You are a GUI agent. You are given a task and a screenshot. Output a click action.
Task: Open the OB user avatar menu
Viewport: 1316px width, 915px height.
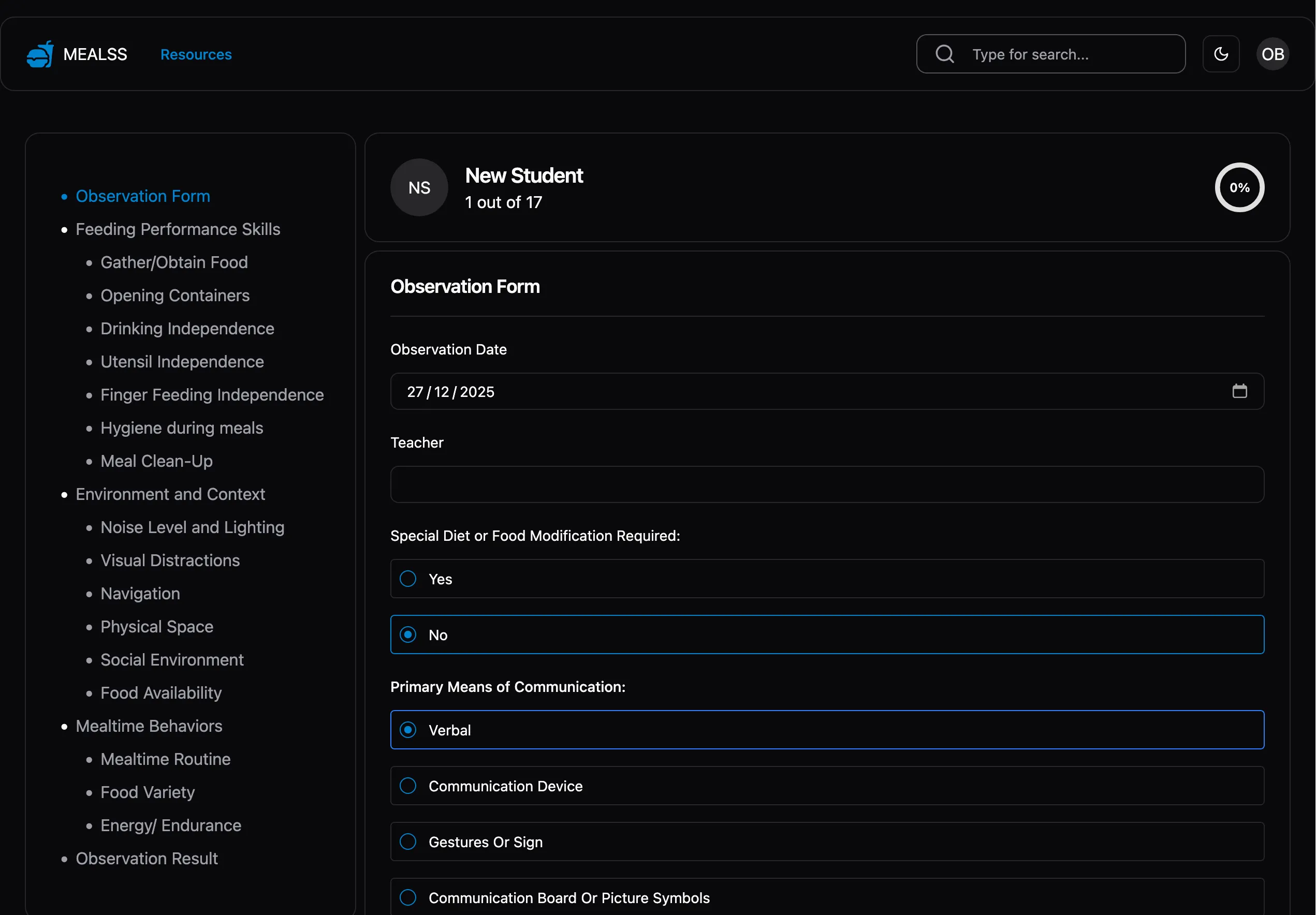(1273, 54)
